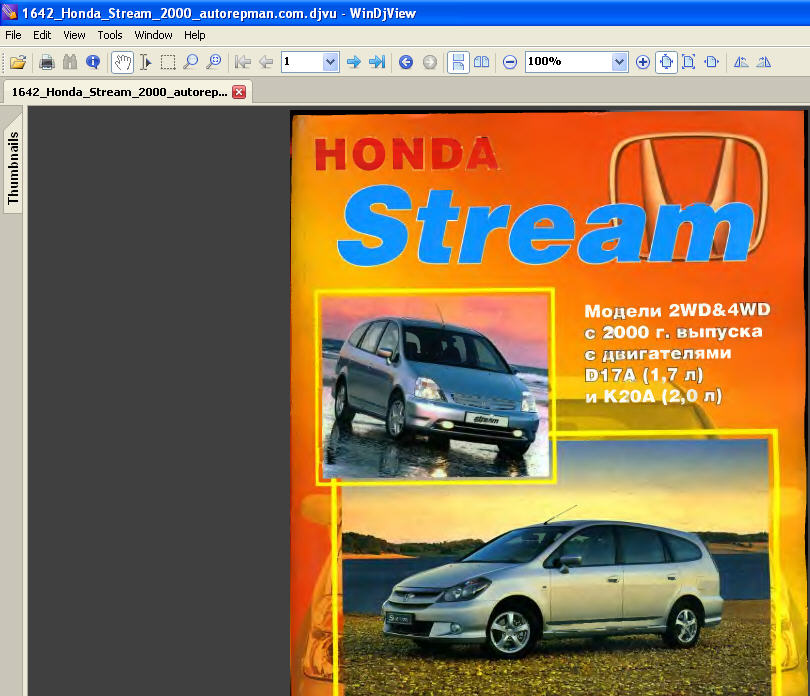Viewport: 810px width, 696px height.
Task: Rotate the page clockwise
Action: pos(764,62)
